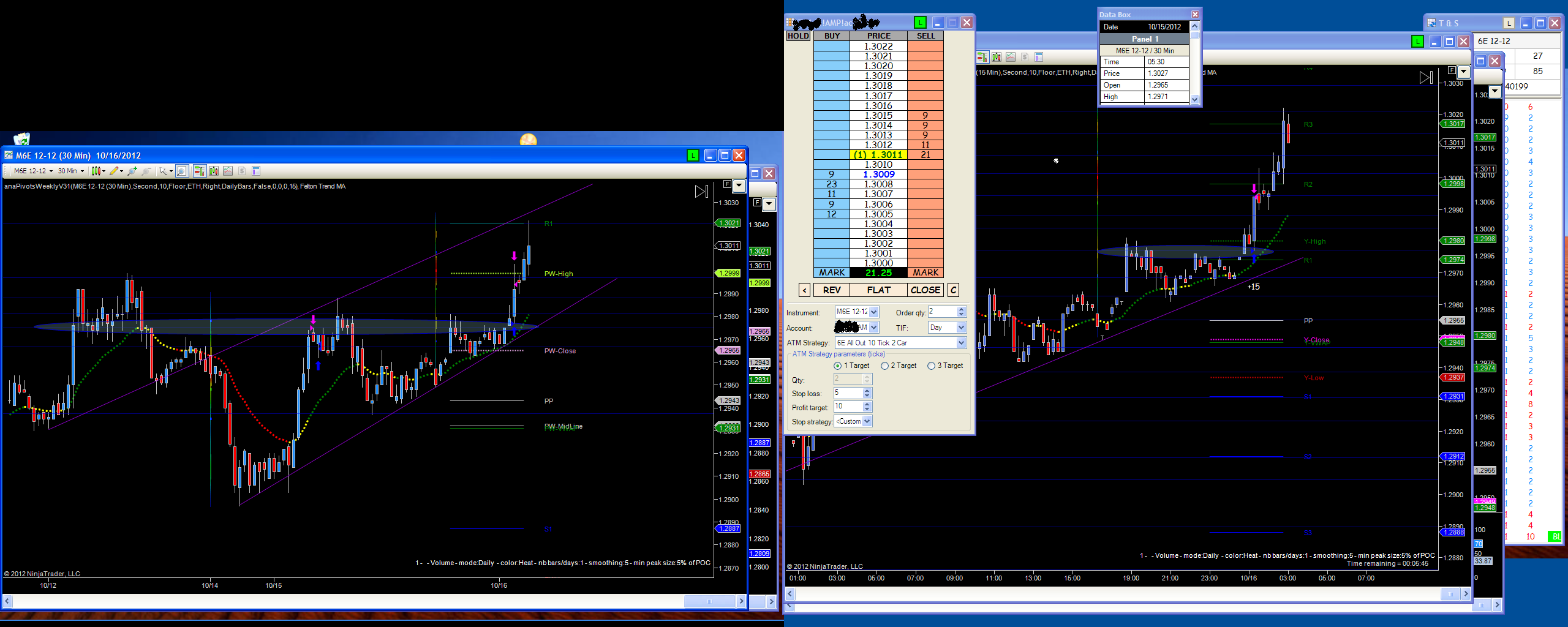This screenshot has height=627, width=1568.
Task: Click skip-to-latest-bar icon in left chart
Action: [701, 192]
